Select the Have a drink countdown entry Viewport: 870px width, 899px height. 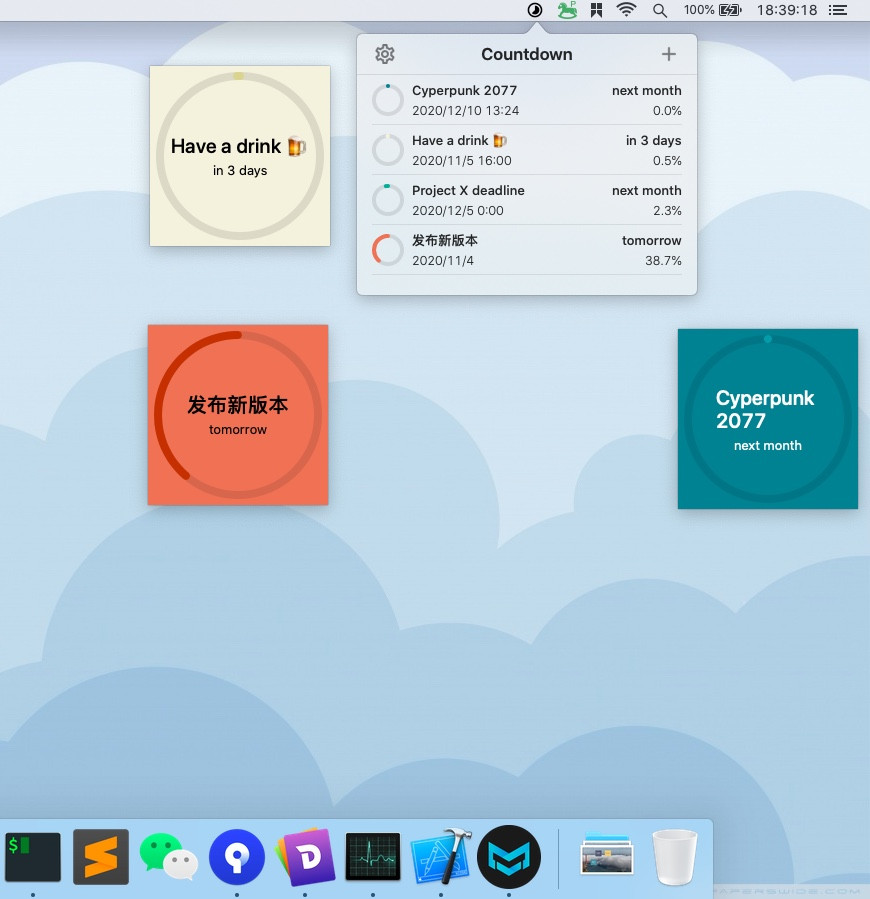[526, 150]
